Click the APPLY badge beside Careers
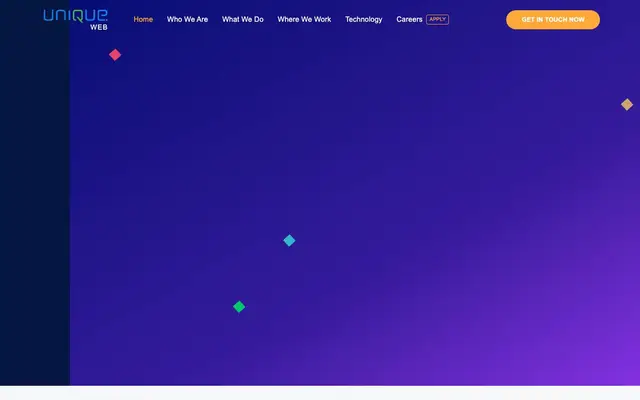The width and height of the screenshot is (640, 400). click(x=438, y=19)
